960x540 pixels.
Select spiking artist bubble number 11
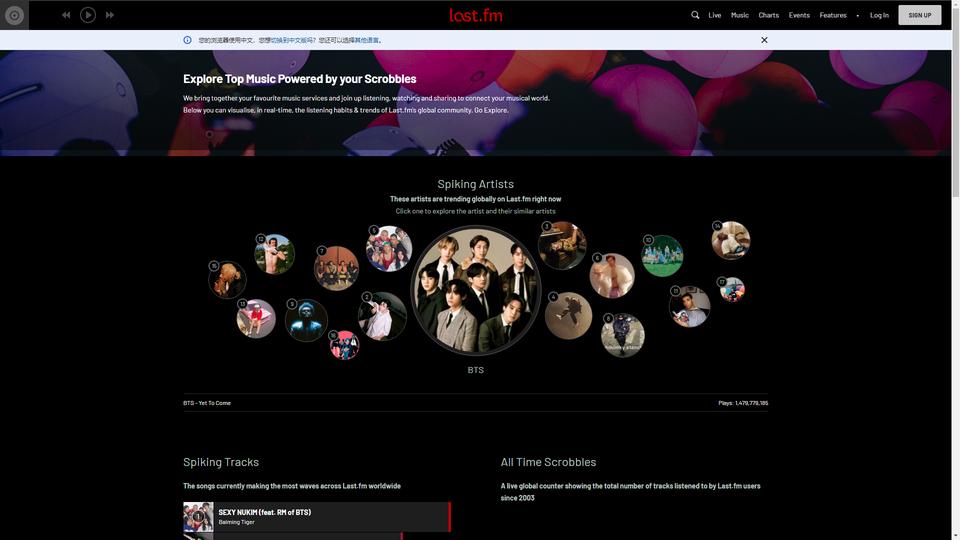690,306
